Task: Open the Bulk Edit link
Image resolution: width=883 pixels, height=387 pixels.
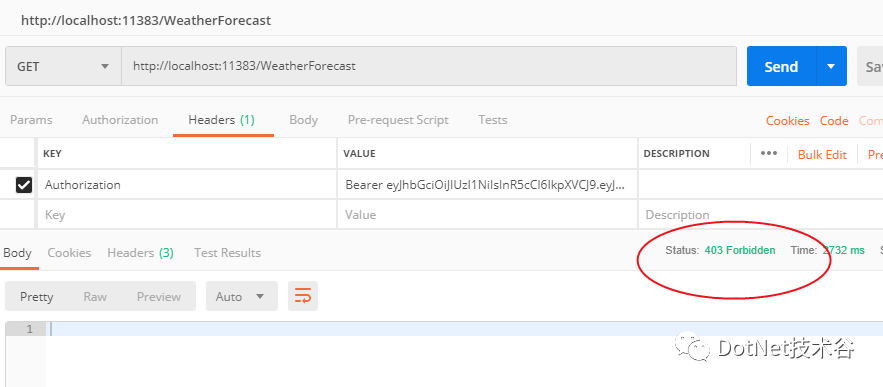Action: pyautogui.click(x=822, y=154)
